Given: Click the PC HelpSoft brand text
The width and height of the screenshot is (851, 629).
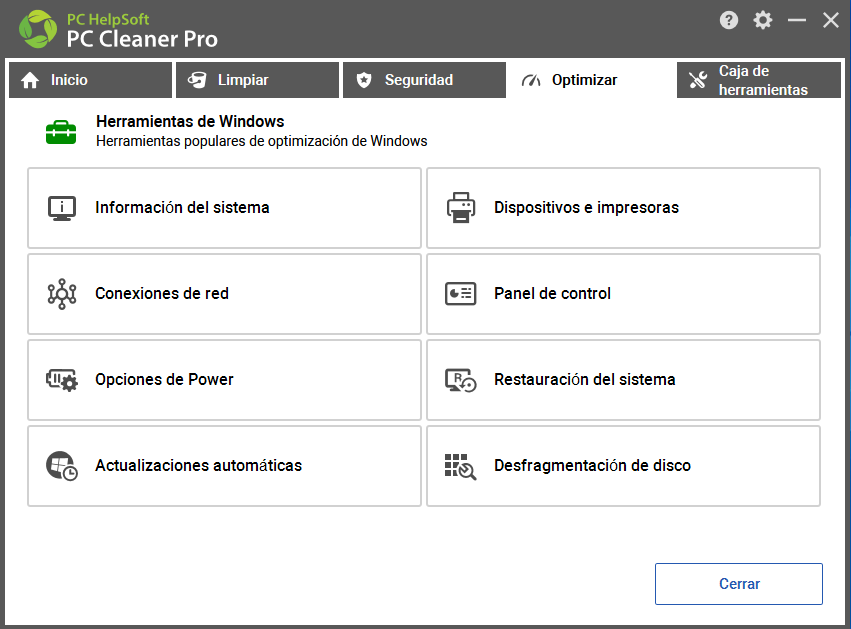Looking at the screenshot, I should click(108, 20).
